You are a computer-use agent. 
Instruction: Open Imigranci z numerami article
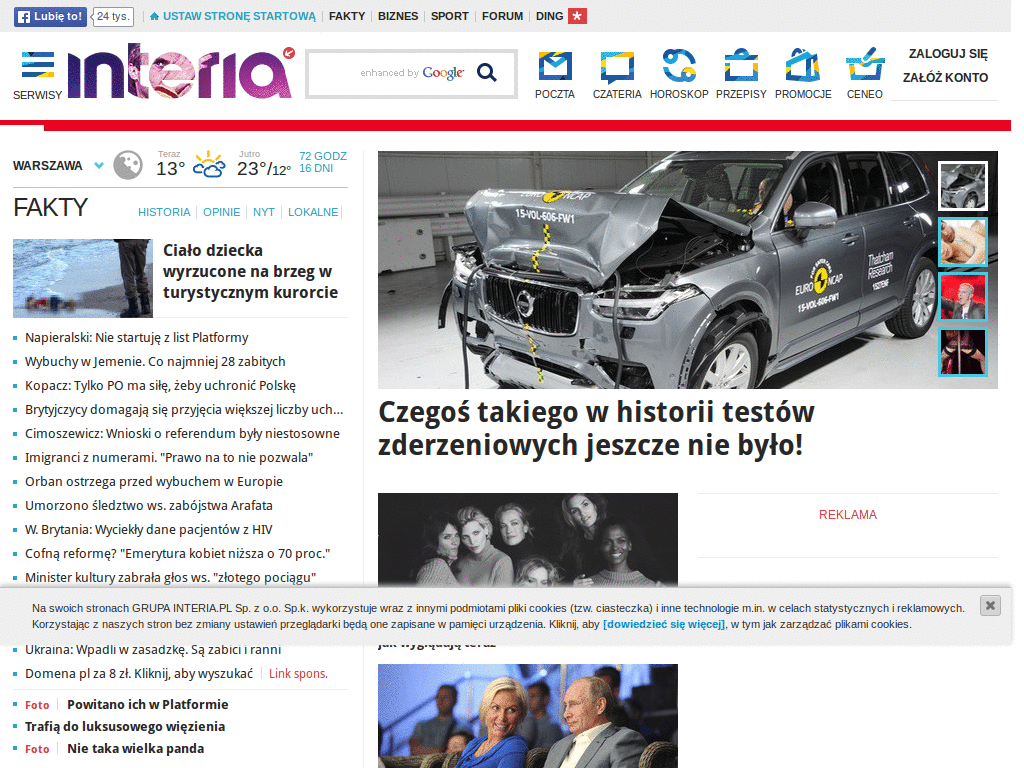click(x=168, y=458)
